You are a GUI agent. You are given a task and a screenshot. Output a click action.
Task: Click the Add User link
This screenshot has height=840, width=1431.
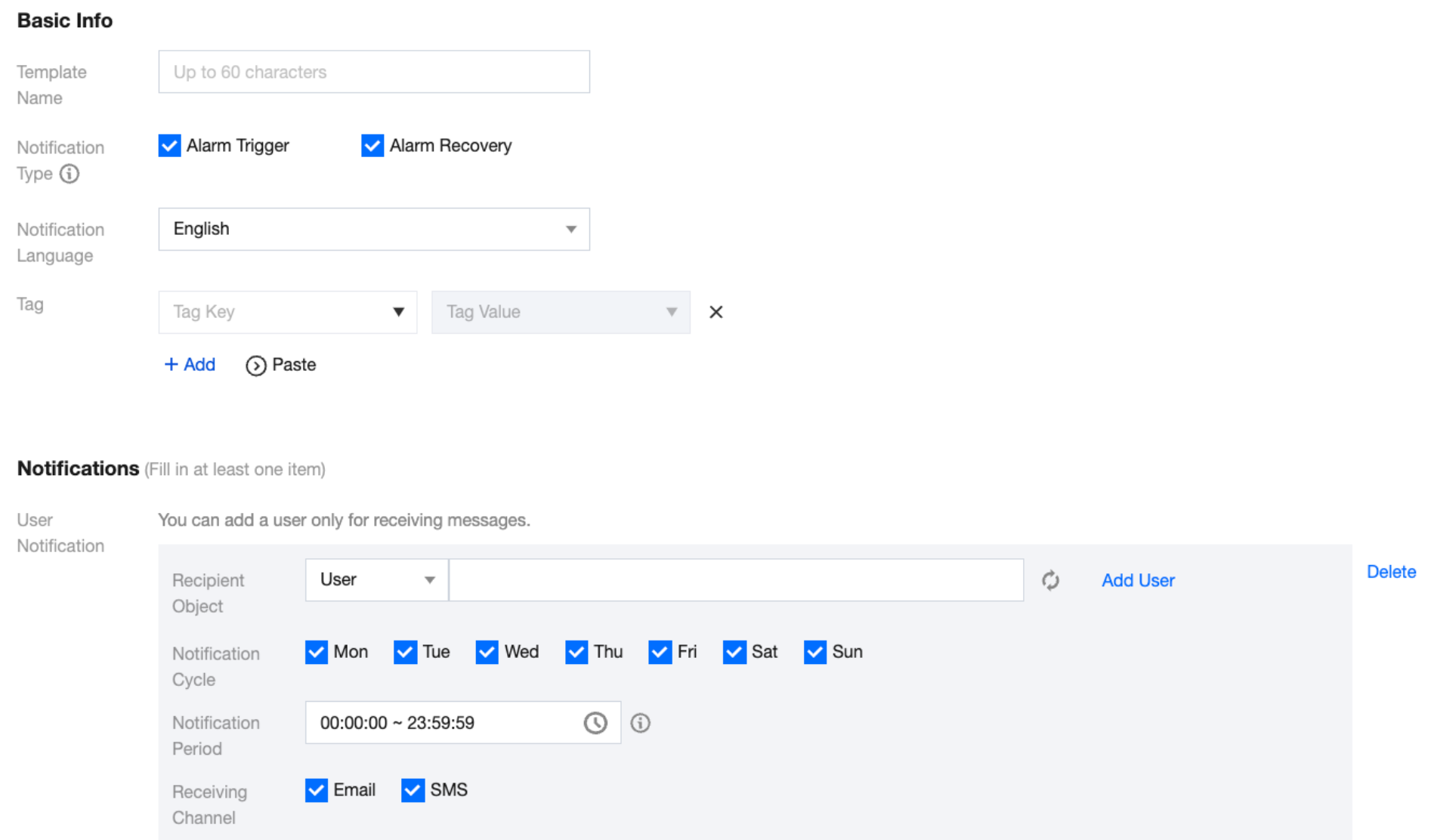pos(1138,580)
